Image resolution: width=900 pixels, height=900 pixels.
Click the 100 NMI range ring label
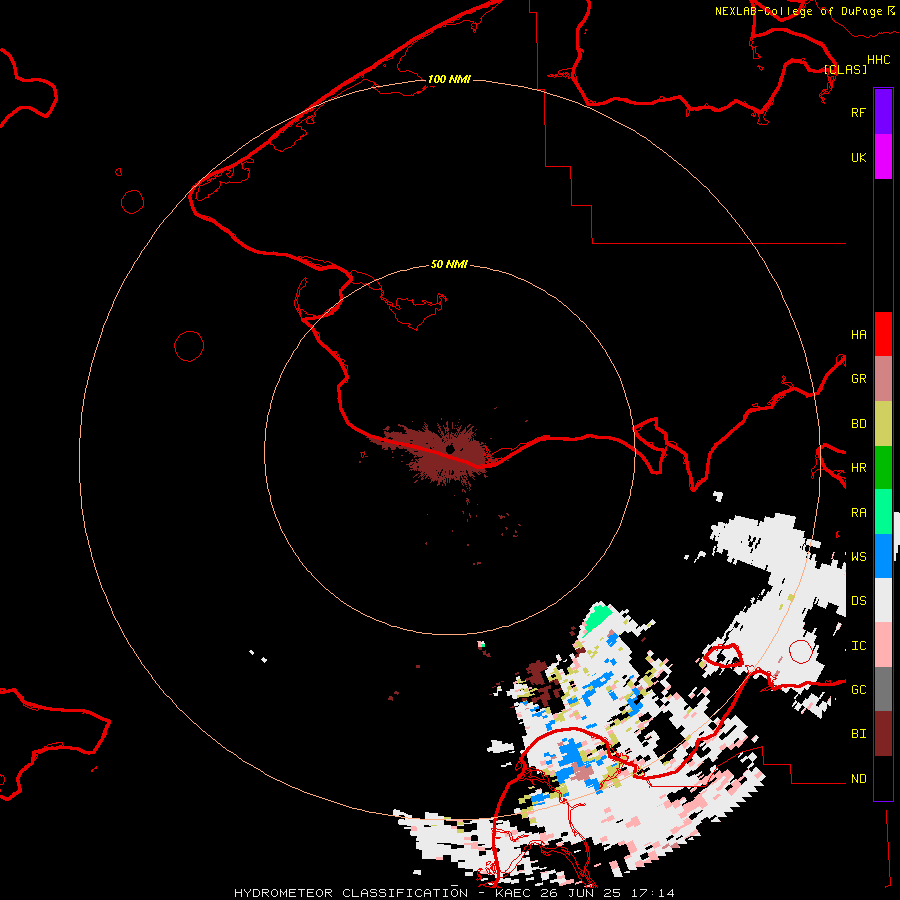click(449, 79)
